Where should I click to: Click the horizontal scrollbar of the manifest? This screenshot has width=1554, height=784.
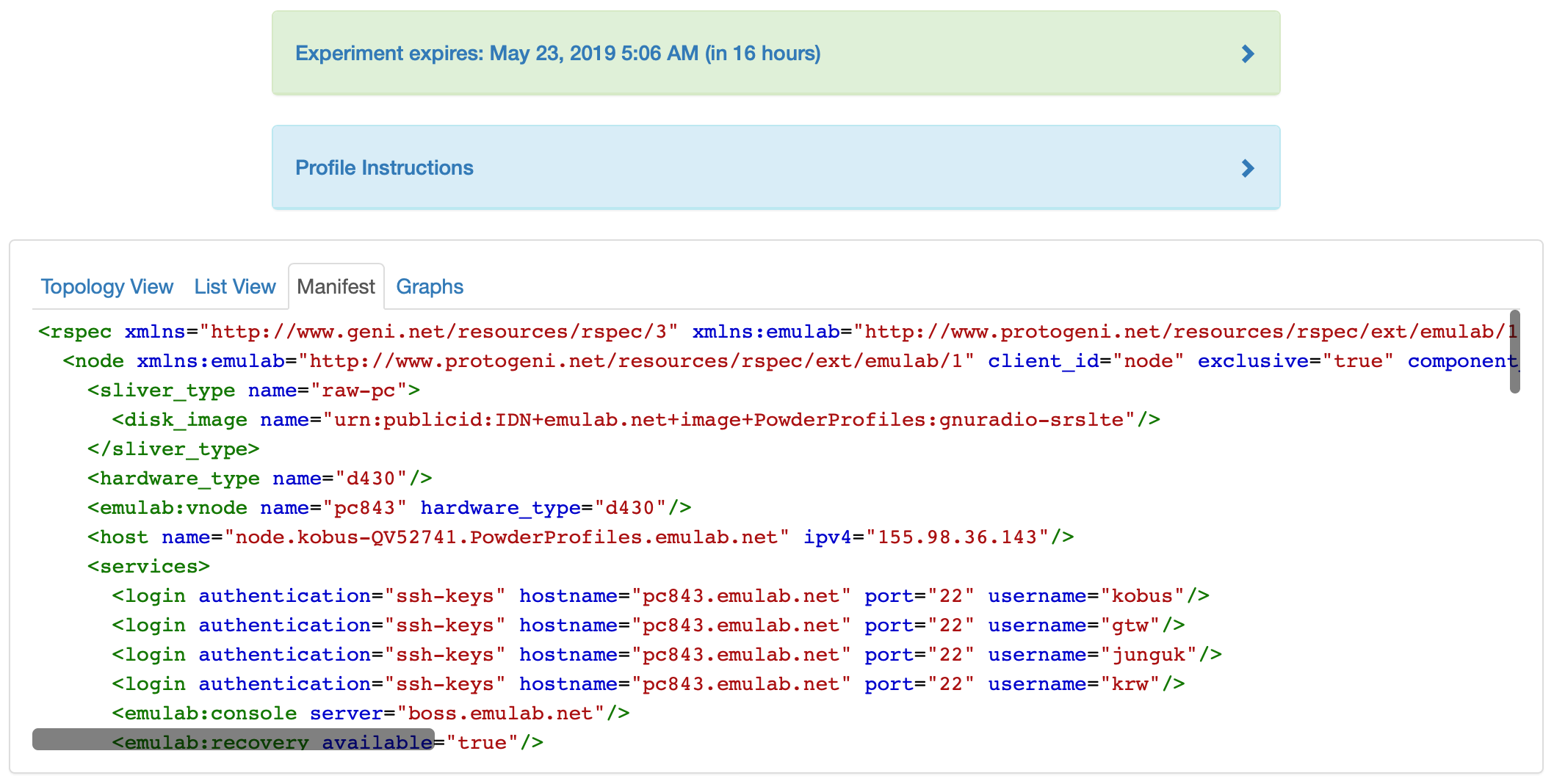[x=234, y=739]
